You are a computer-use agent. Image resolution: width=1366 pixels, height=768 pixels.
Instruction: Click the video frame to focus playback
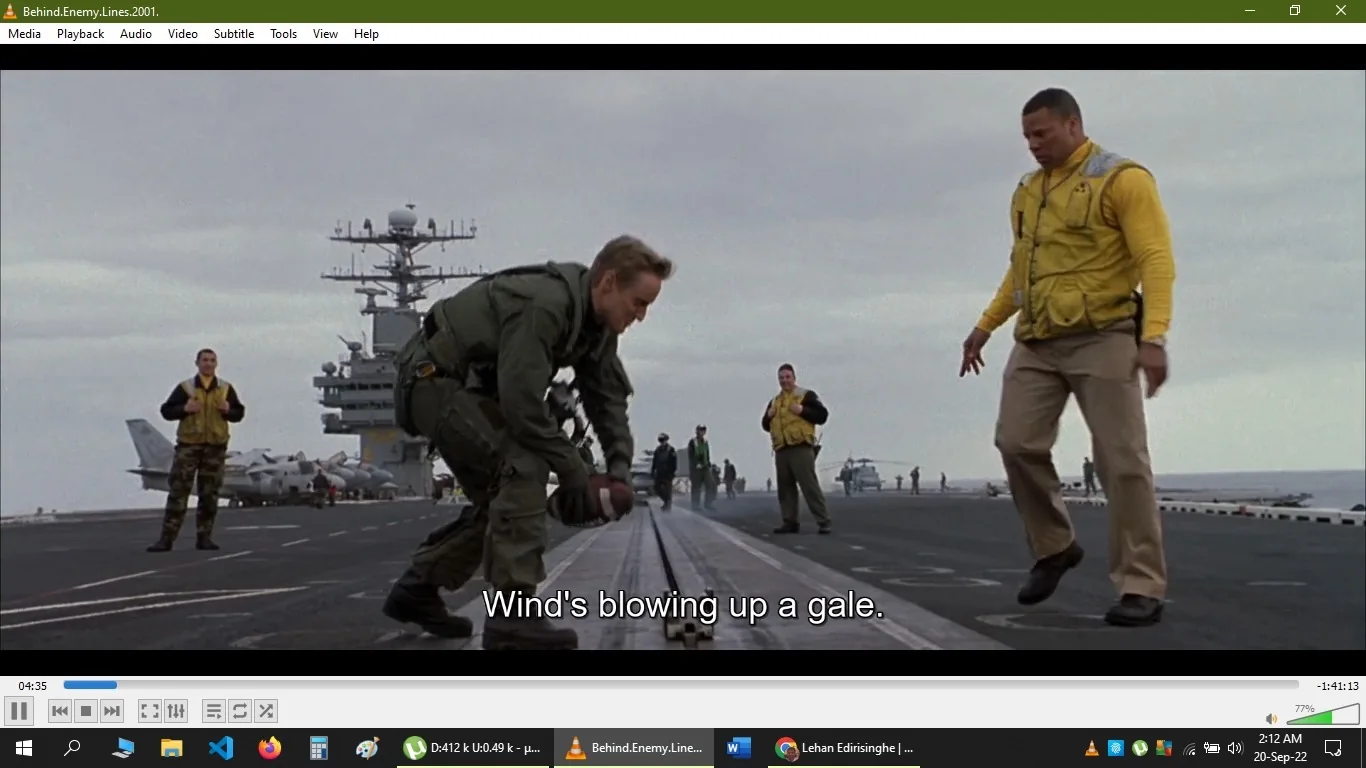[683, 360]
